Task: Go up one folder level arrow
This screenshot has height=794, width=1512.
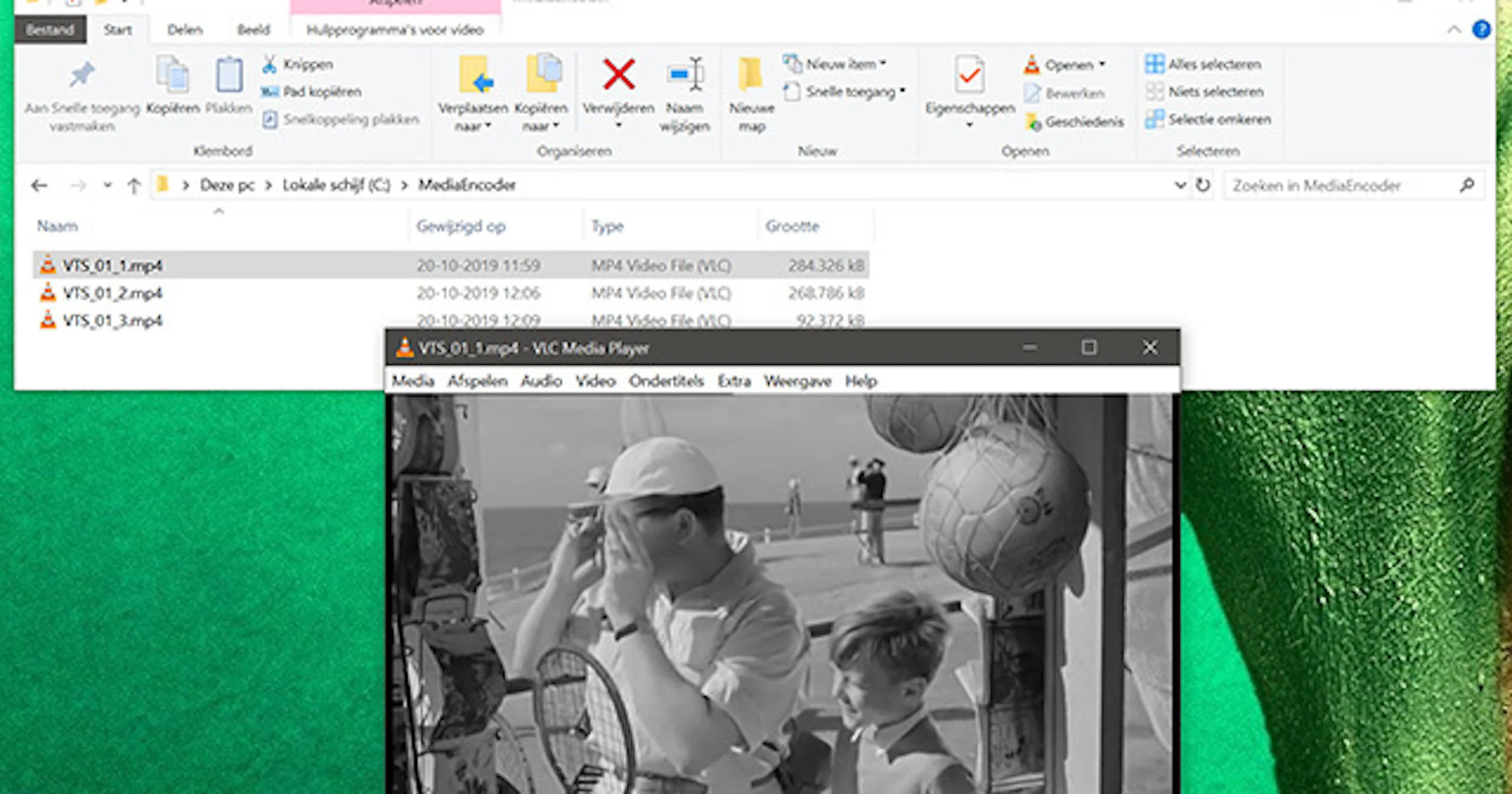Action: [x=134, y=185]
